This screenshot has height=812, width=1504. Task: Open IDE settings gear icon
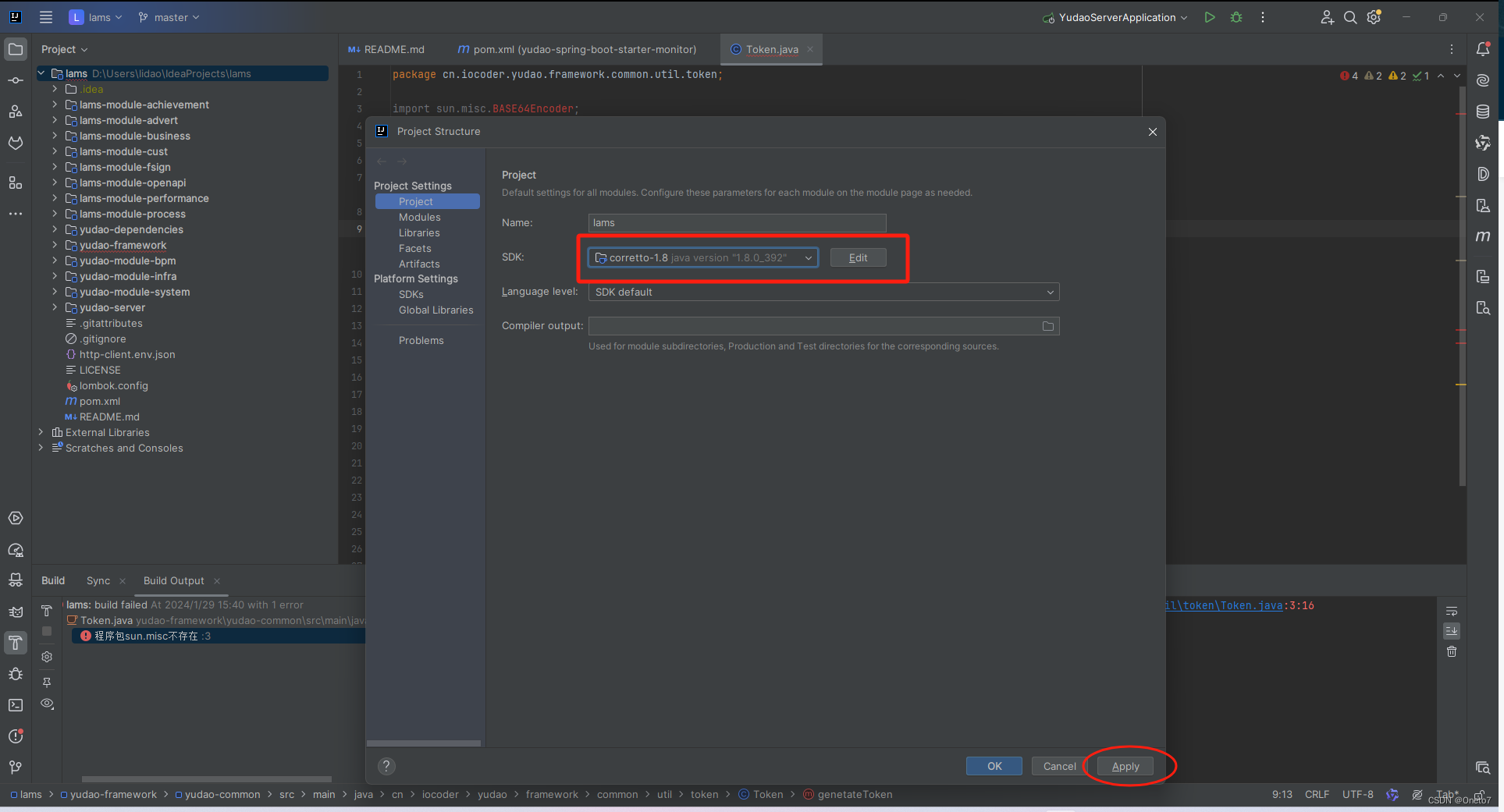pyautogui.click(x=1374, y=17)
